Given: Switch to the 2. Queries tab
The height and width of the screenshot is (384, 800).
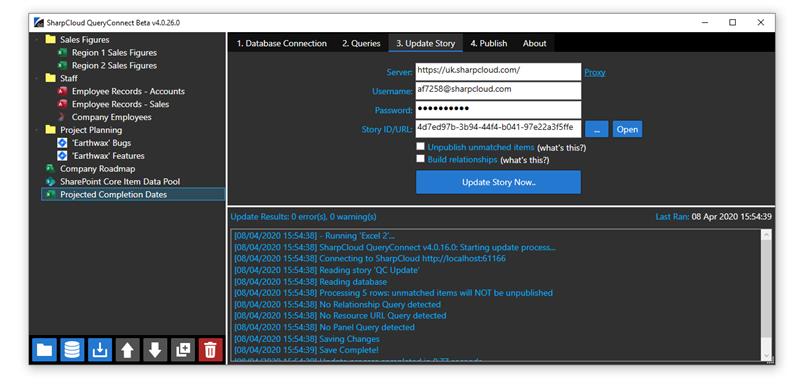Looking at the screenshot, I should (x=361, y=43).
